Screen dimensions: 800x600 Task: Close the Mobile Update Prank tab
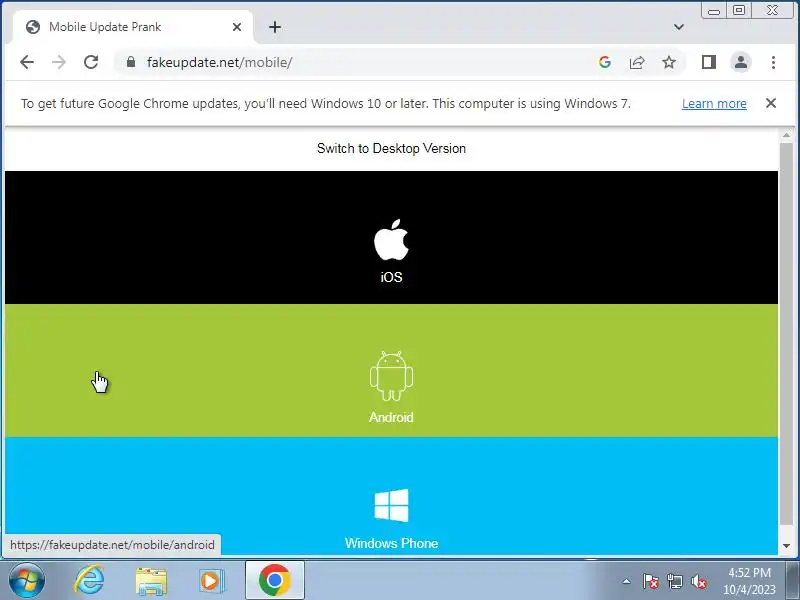(x=237, y=27)
